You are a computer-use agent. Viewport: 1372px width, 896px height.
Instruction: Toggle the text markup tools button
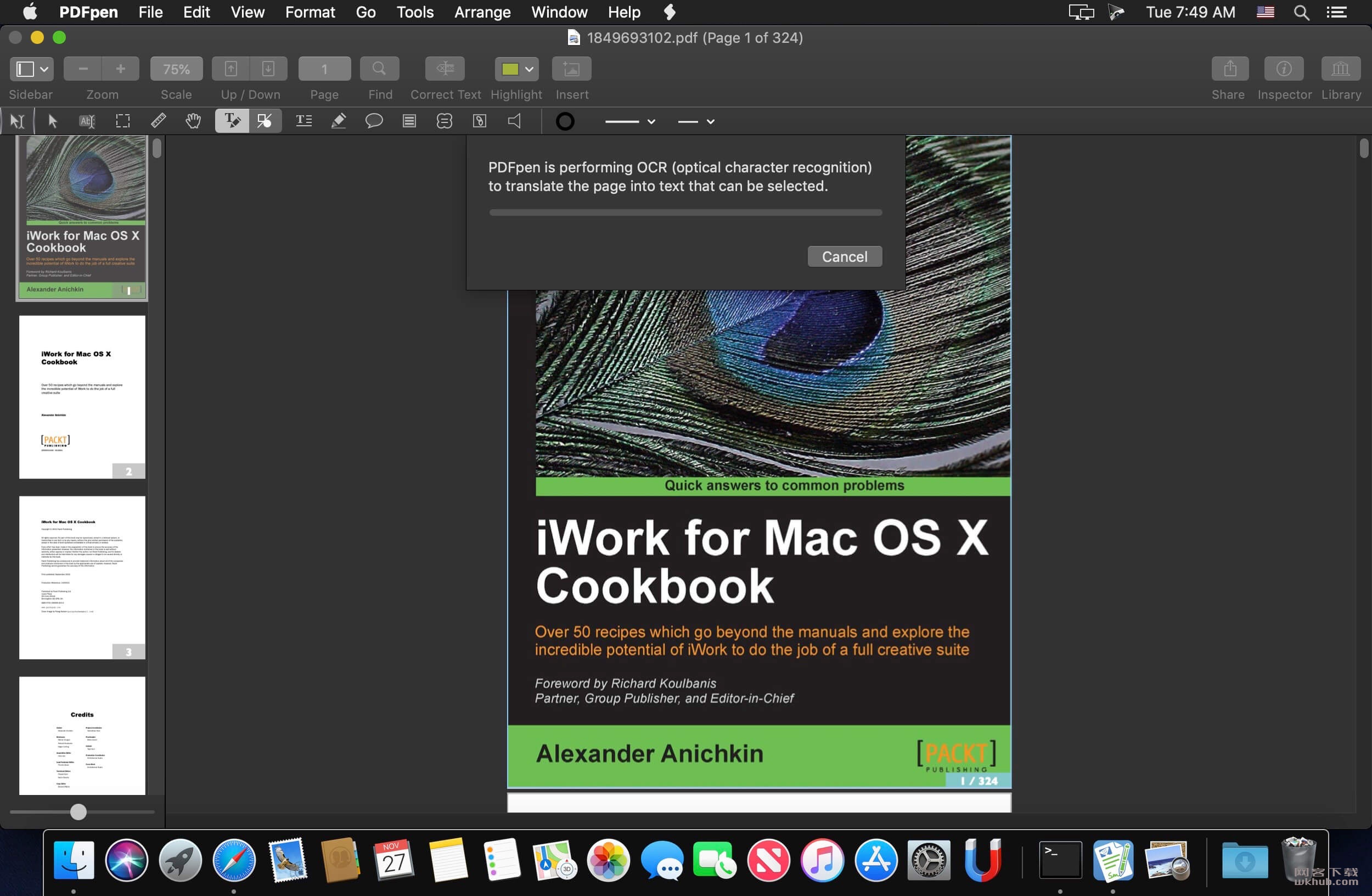pyautogui.click(x=232, y=121)
